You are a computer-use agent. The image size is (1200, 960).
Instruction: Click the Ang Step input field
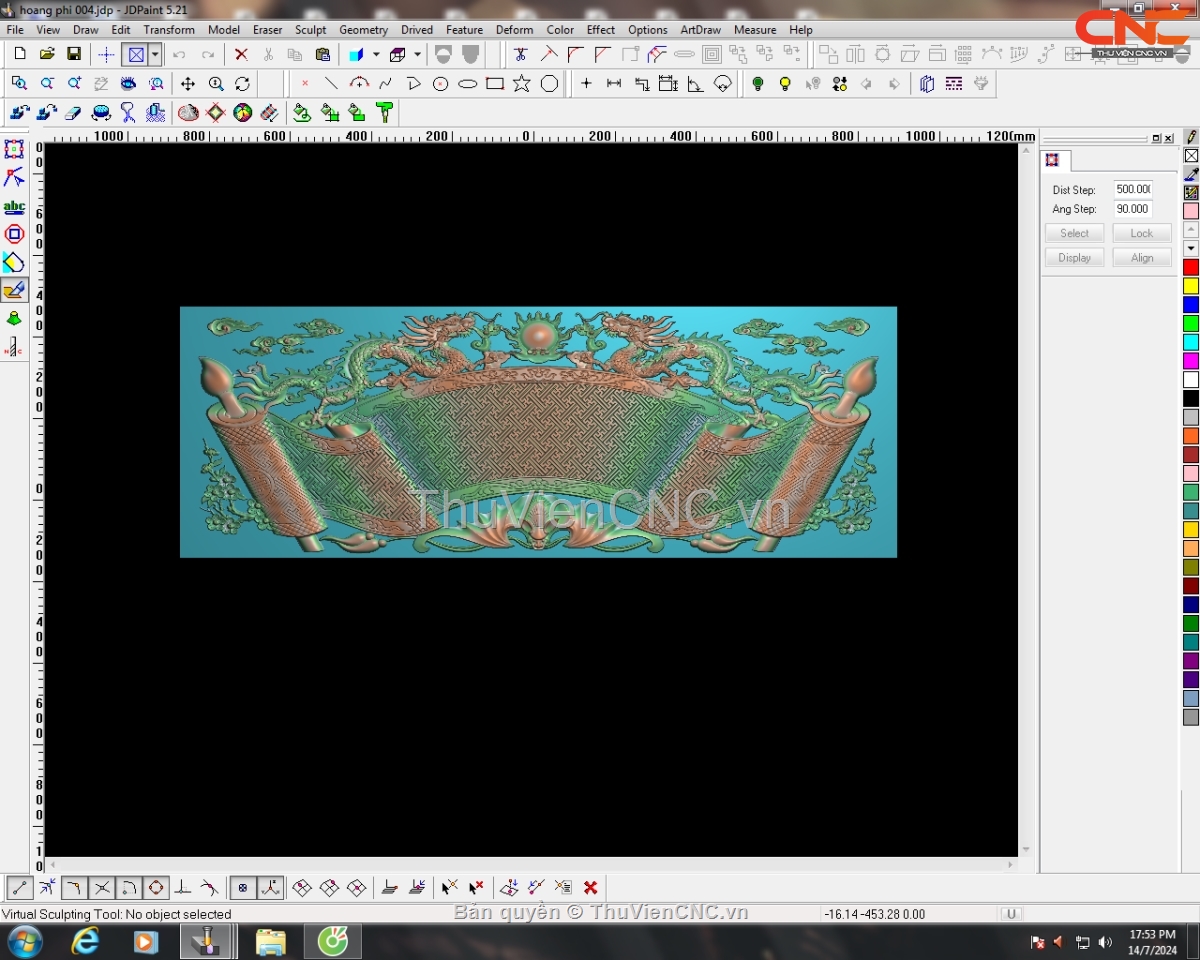tap(1133, 209)
